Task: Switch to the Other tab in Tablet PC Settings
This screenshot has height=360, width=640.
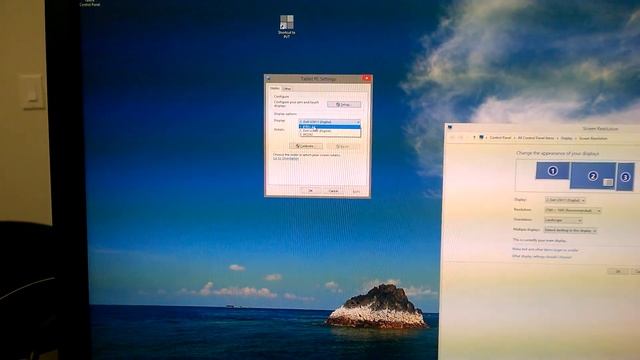Action: click(287, 89)
